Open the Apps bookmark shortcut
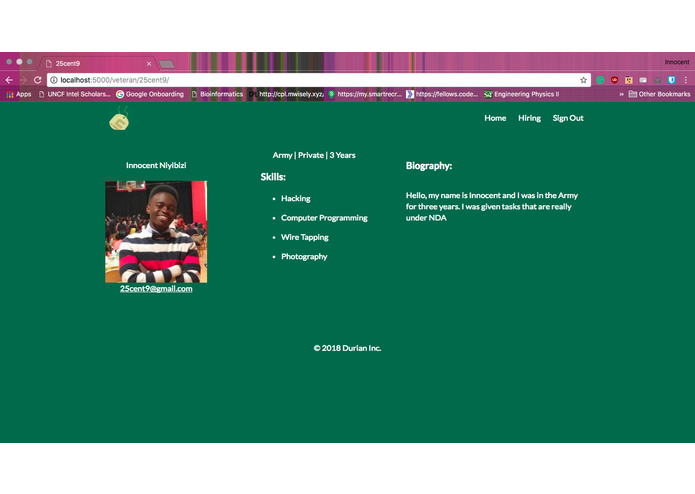 pos(19,94)
